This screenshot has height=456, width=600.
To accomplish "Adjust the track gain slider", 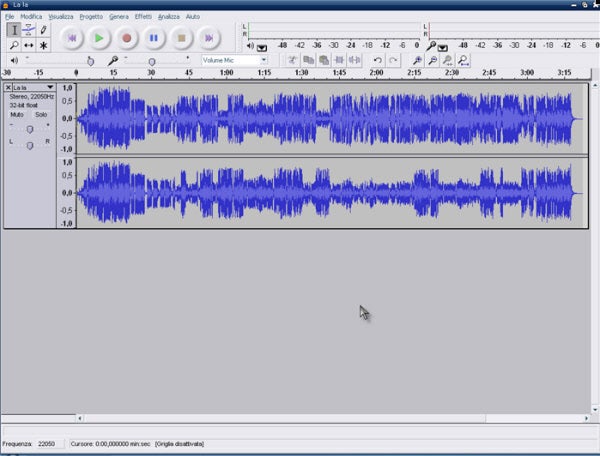I will click(30, 129).
